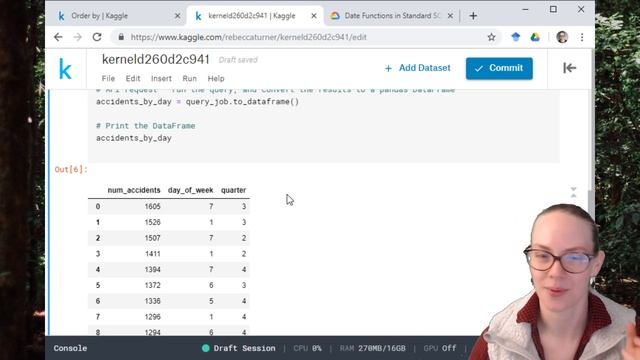Click the Draft Session status indicator

point(239,348)
